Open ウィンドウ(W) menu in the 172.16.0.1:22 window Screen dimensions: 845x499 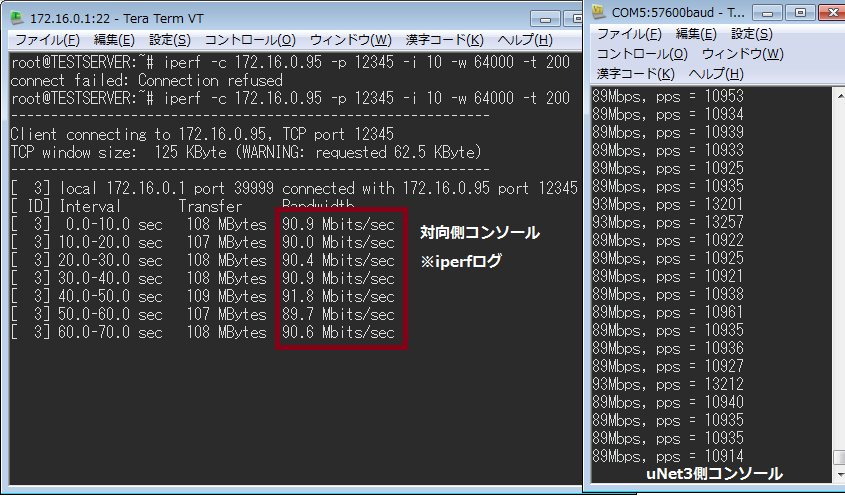pos(350,40)
